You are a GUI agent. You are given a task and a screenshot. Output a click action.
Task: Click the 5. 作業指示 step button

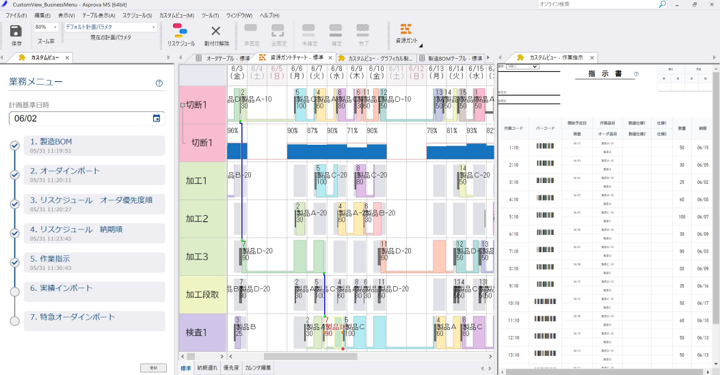pos(94,263)
